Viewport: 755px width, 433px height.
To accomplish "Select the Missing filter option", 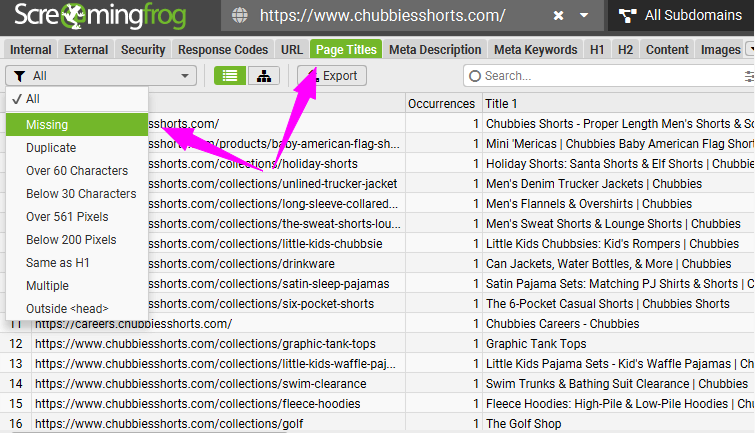I will coord(47,124).
